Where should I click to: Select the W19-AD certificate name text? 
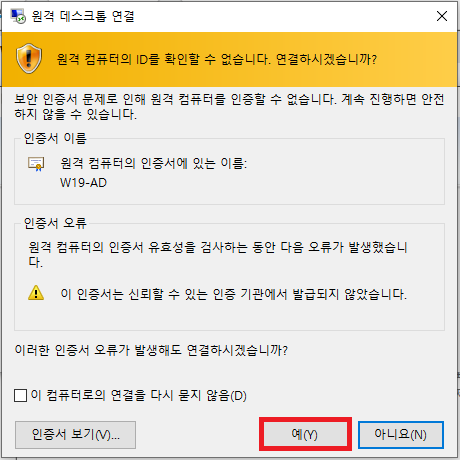83,183
